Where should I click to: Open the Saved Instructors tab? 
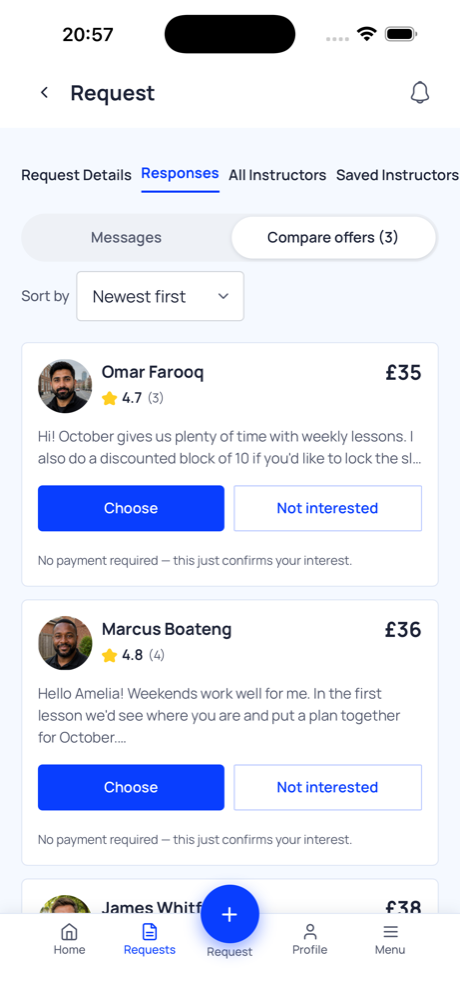397,175
